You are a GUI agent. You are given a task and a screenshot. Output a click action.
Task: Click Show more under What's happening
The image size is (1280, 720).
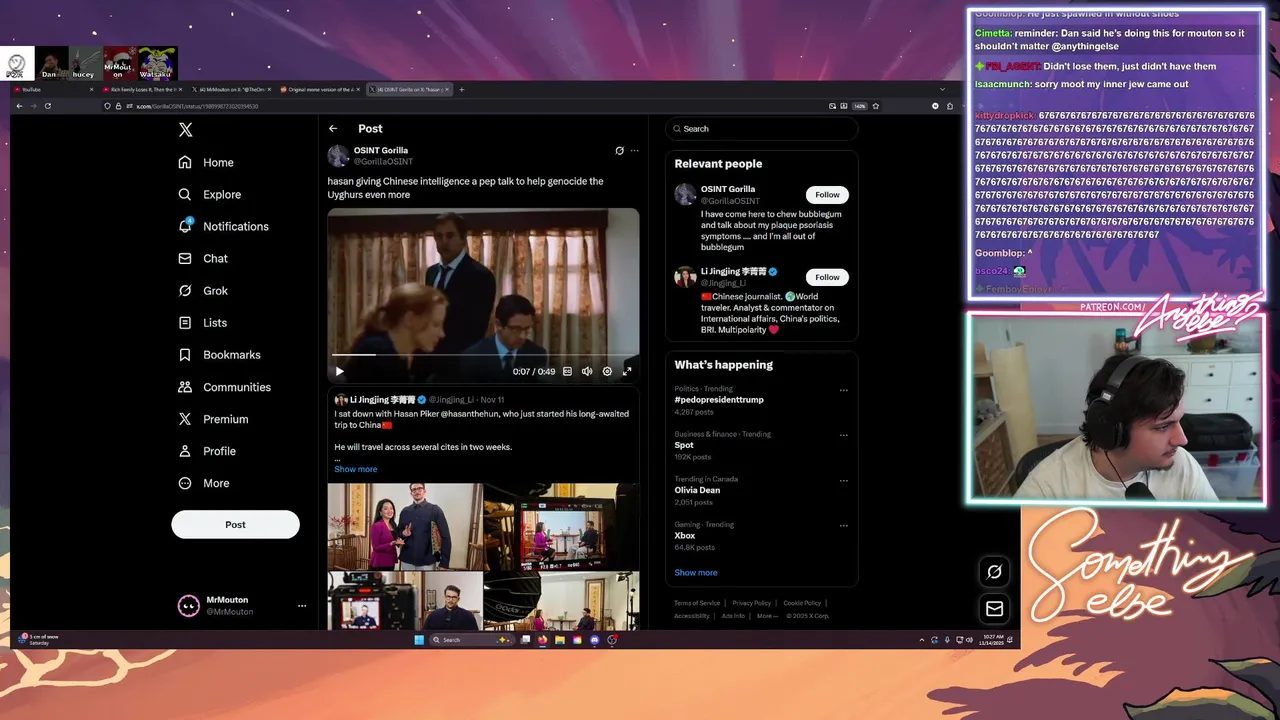click(x=696, y=572)
